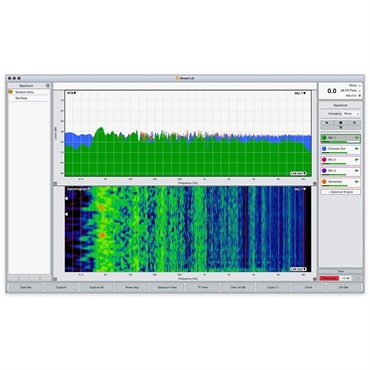Click the purple color dot for Mic 3
Image resolution: width=370 pixels, height=370 pixels.
click(324, 171)
